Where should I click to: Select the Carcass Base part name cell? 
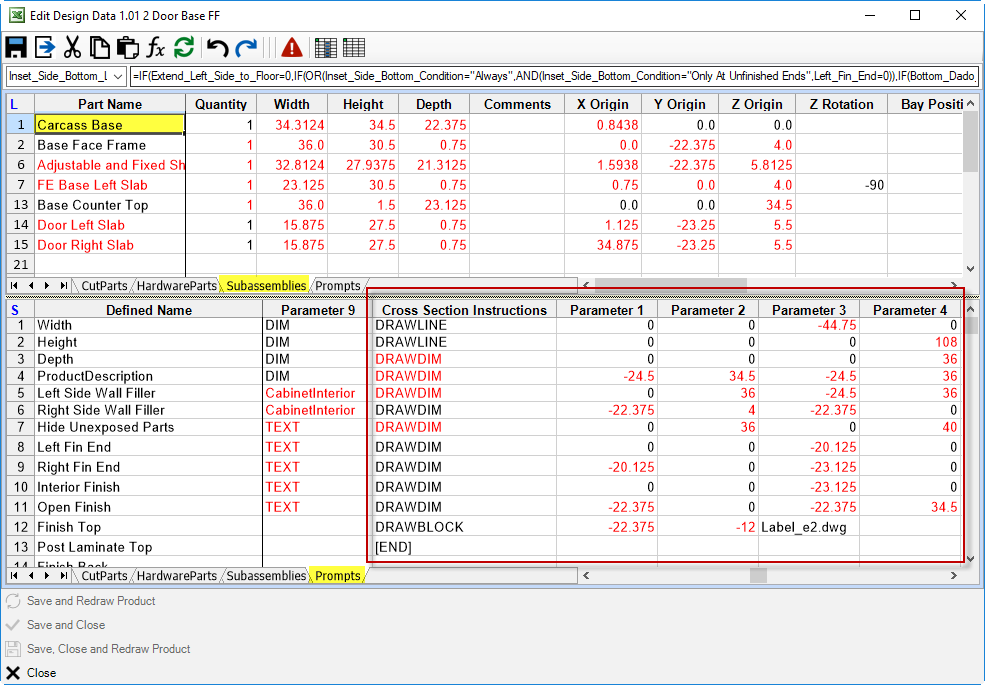pyautogui.click(x=110, y=124)
